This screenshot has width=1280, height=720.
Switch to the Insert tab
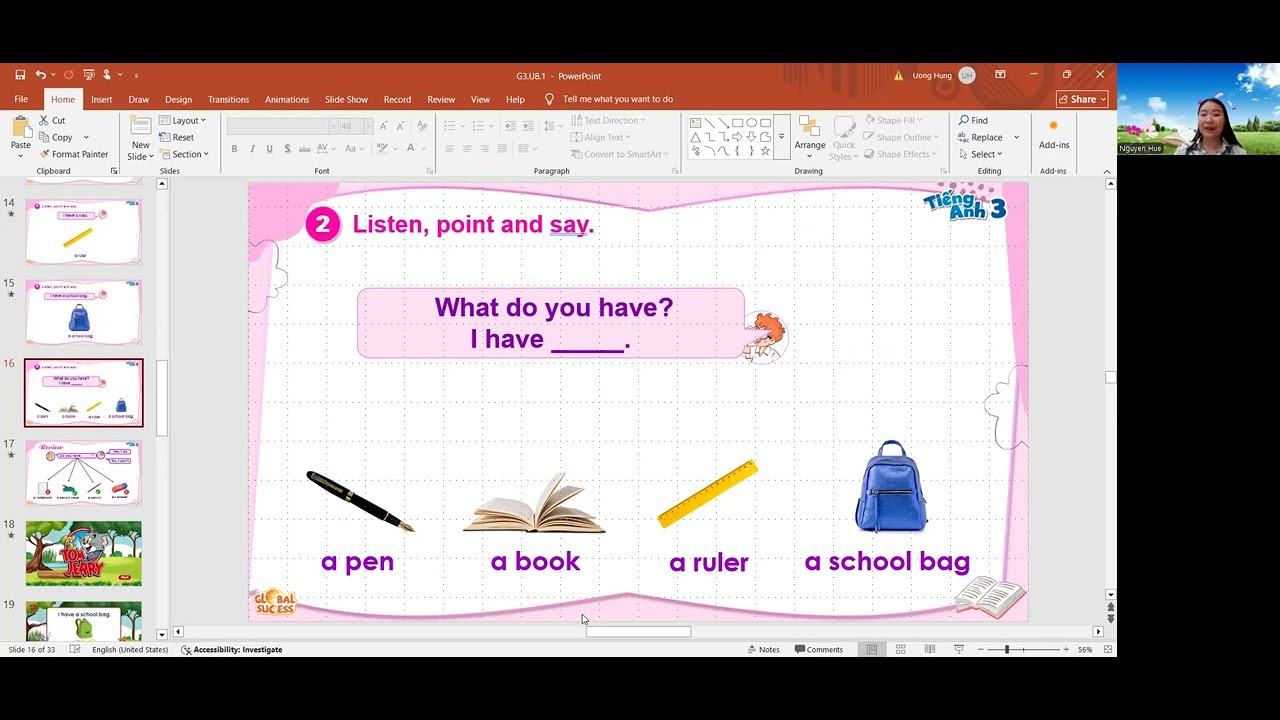pyautogui.click(x=101, y=99)
